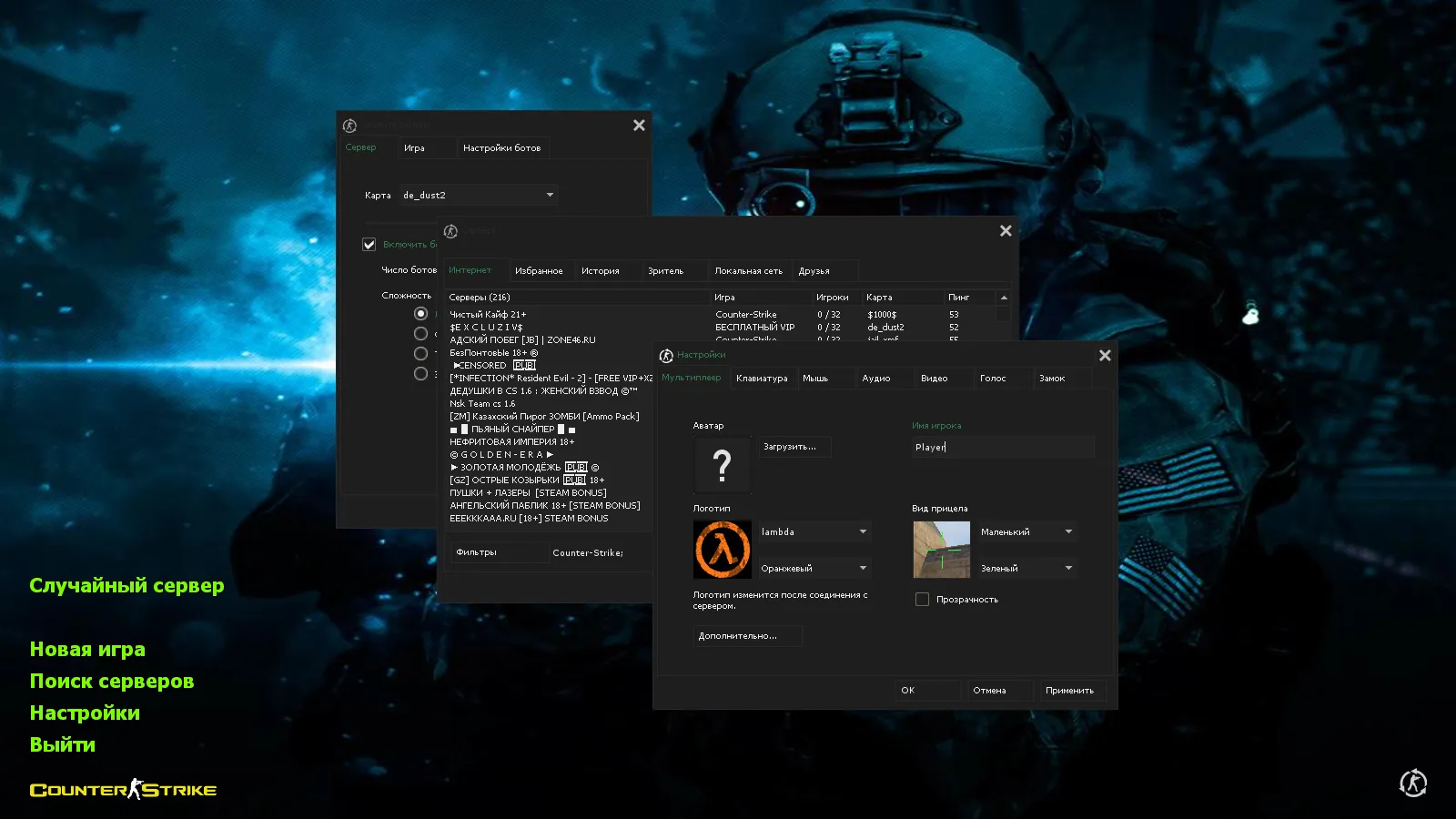This screenshot has height=819, width=1456.
Task: Uncheck the bots enable checkbox
Action: click(x=369, y=245)
